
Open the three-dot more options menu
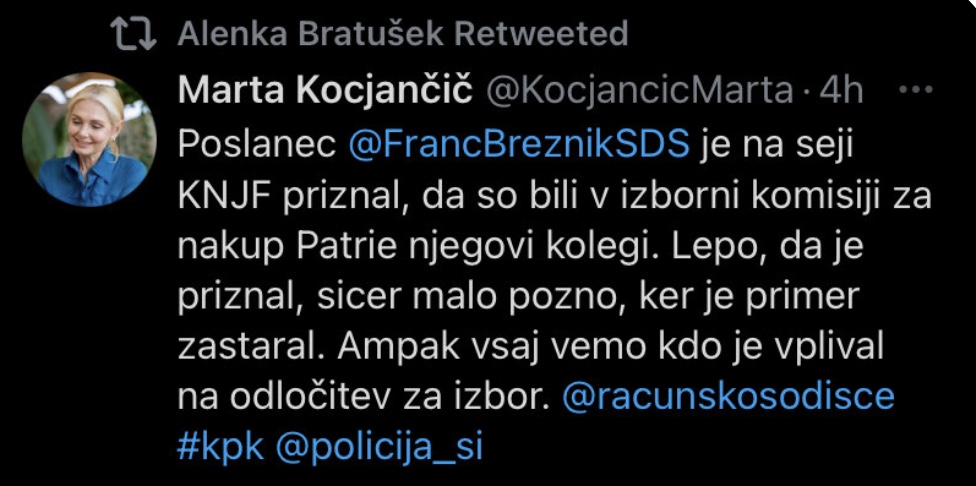point(916,91)
